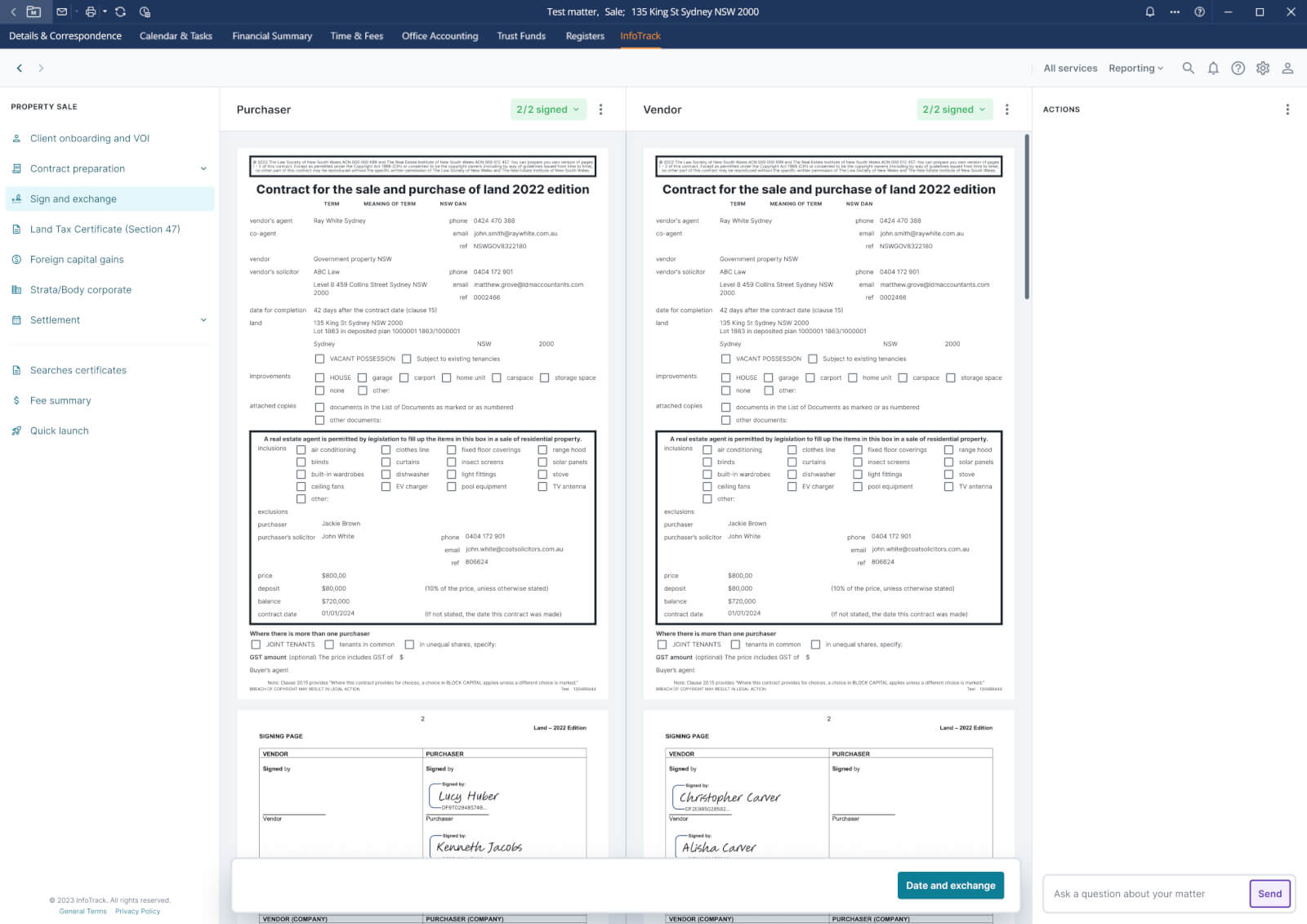
Task: Click the Foreign capital gains dollar icon
Action: pyautogui.click(x=16, y=259)
